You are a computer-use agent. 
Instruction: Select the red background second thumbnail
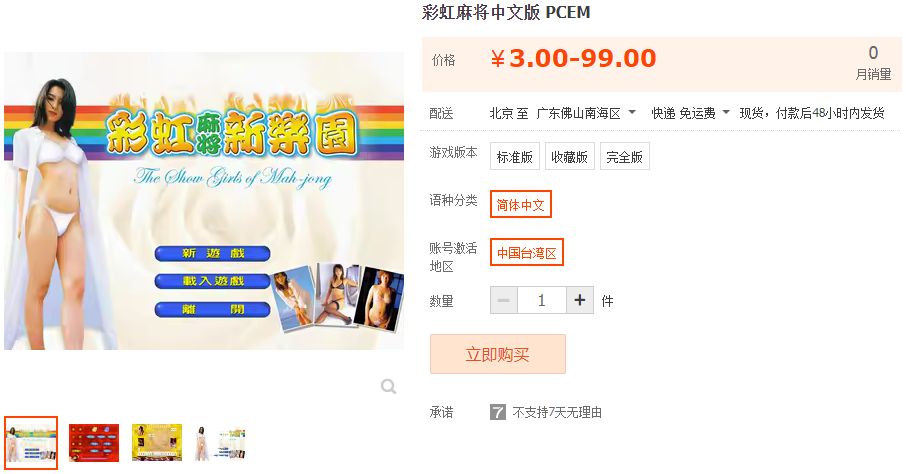[x=94, y=442]
